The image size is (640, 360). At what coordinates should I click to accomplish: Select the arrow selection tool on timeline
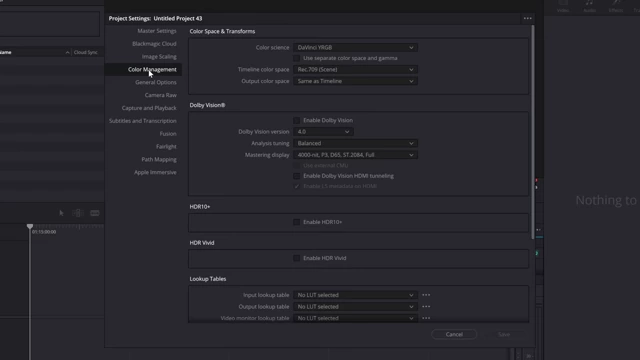click(61, 213)
